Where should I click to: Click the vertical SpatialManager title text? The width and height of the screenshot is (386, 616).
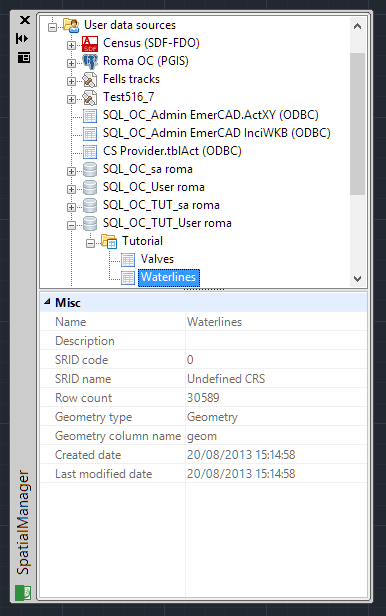tap(23, 522)
